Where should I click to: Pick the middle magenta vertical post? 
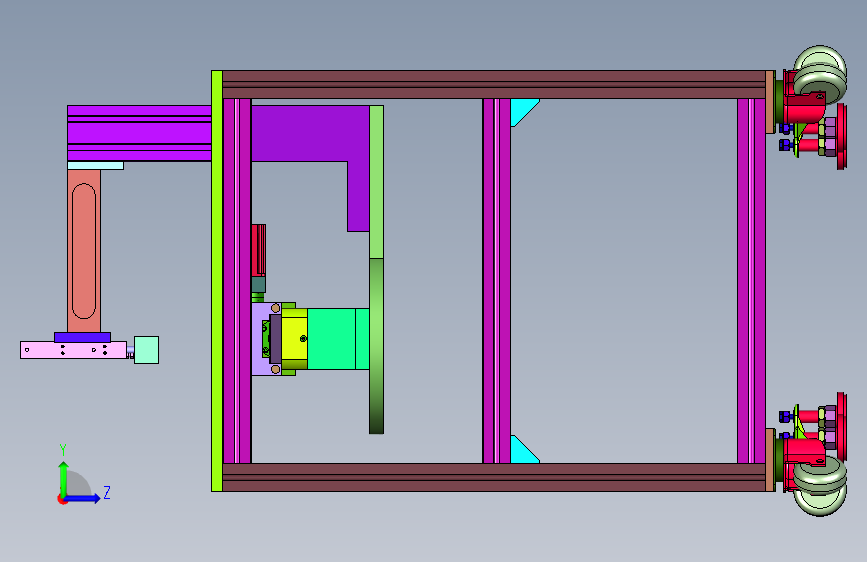(x=497, y=281)
